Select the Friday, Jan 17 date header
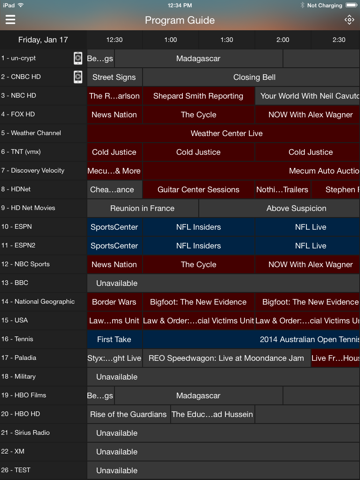Screen dimensions: 360x480 tap(43, 40)
